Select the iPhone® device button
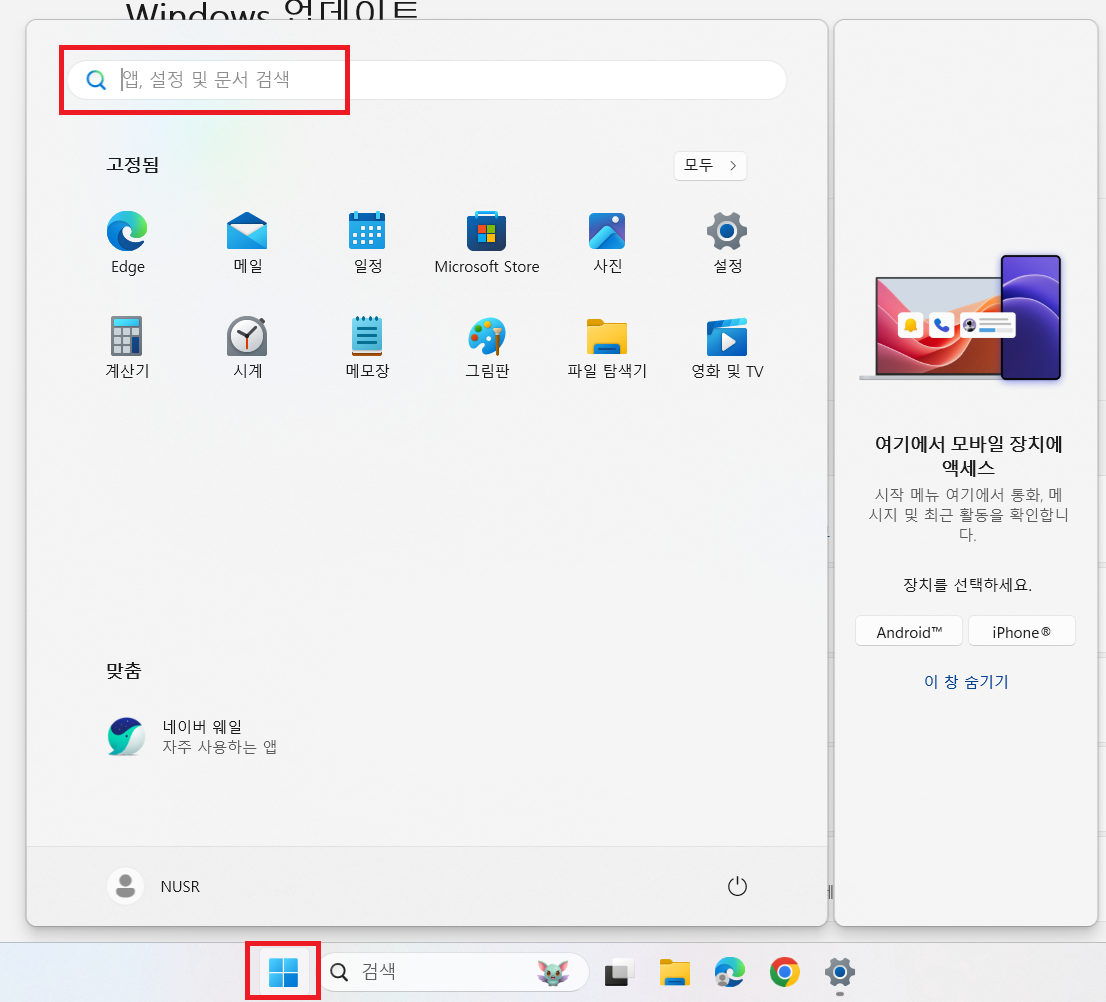 1021,631
